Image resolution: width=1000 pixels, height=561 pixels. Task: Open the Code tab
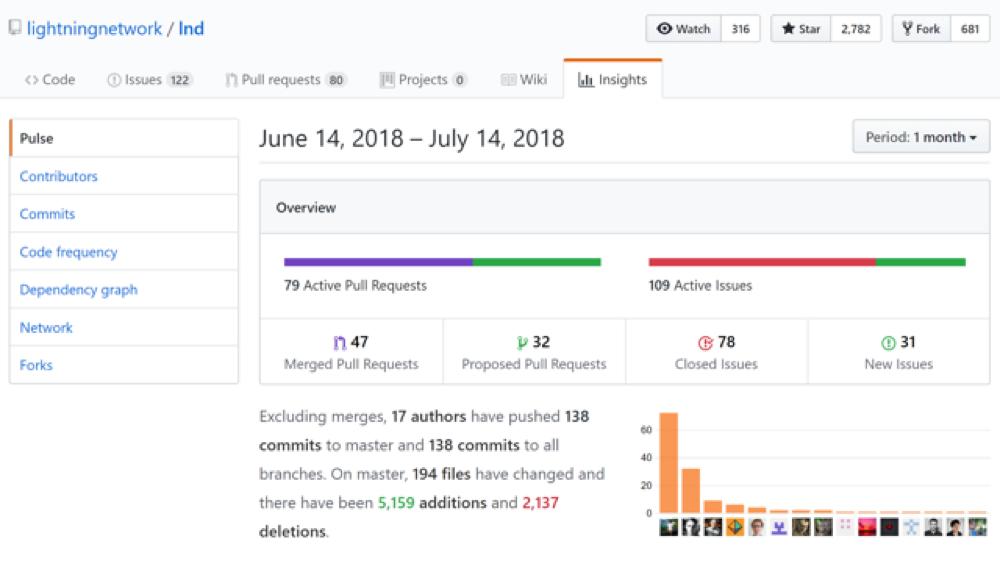click(x=50, y=80)
